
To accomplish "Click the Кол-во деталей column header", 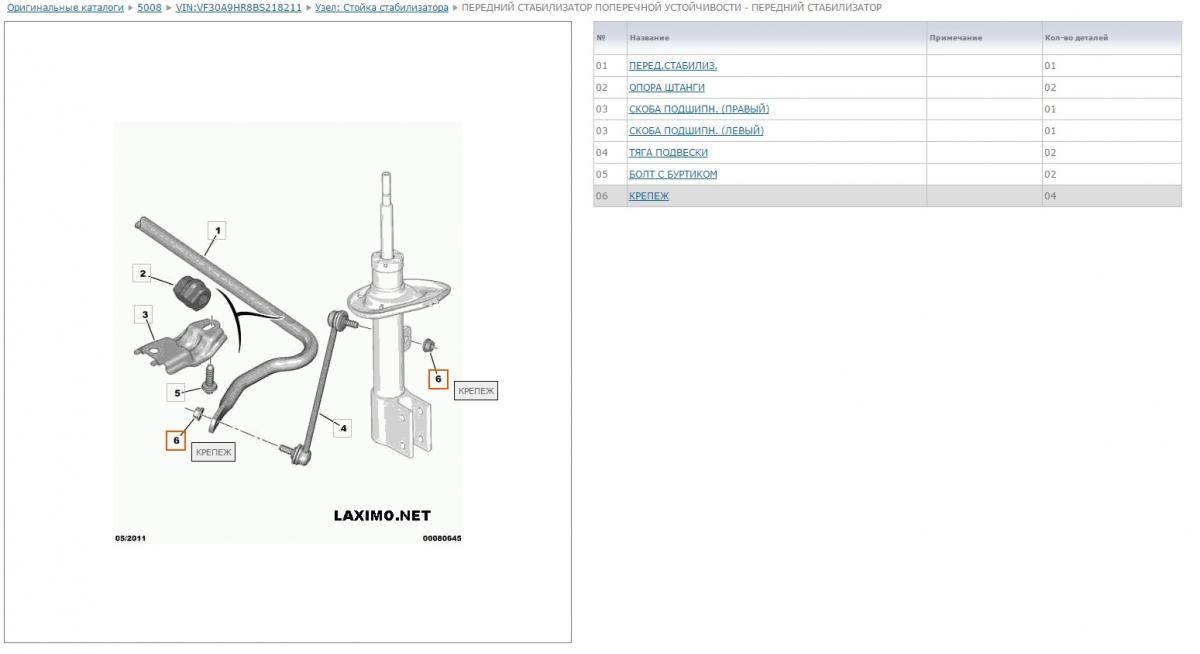I will [x=1076, y=38].
